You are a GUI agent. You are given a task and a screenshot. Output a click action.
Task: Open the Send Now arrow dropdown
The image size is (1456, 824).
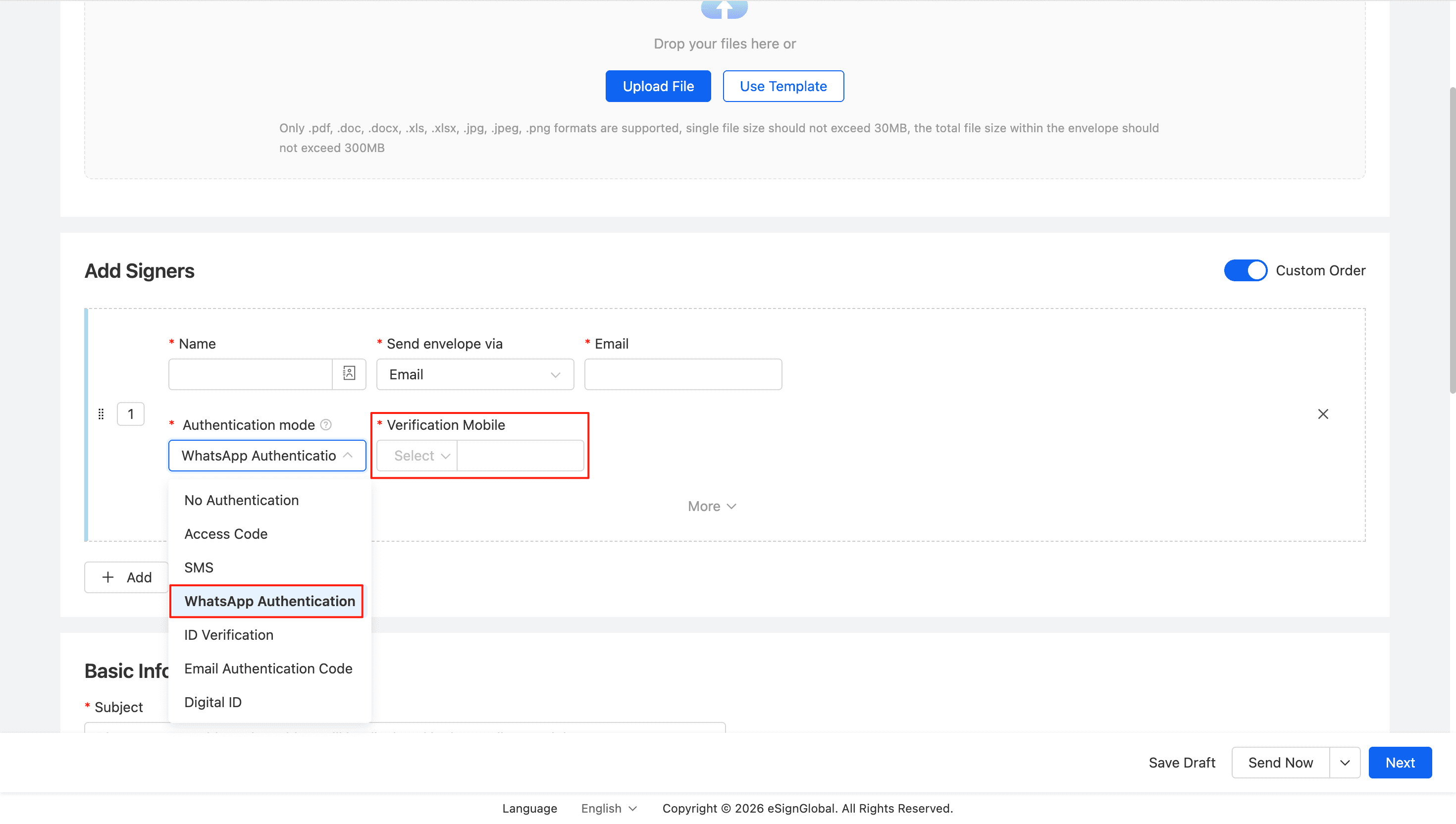[x=1345, y=762]
